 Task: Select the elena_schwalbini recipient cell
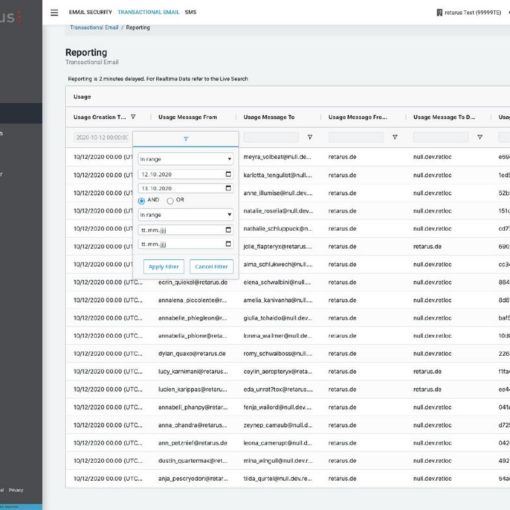click(x=278, y=282)
